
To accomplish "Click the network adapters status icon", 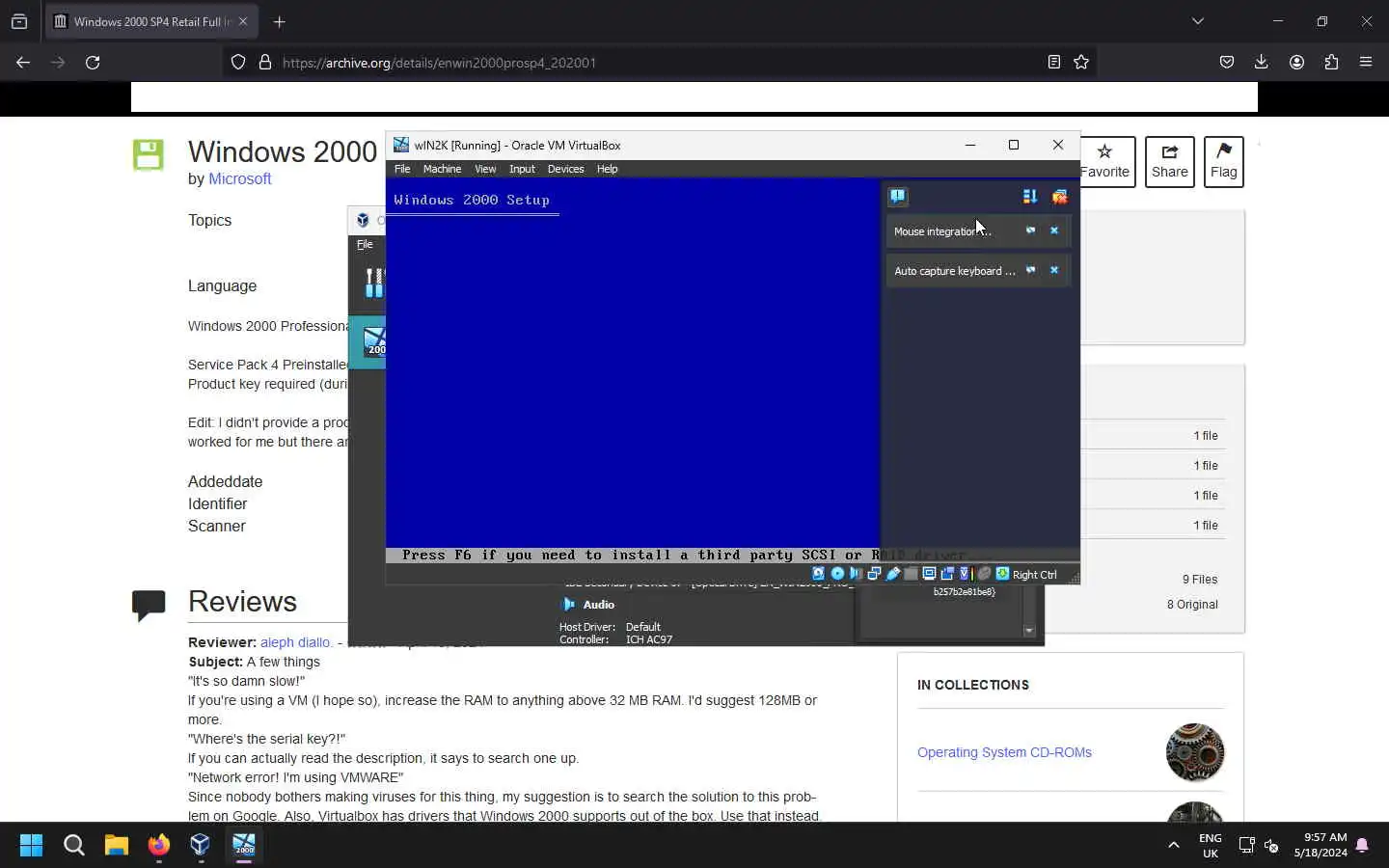I will [874, 574].
